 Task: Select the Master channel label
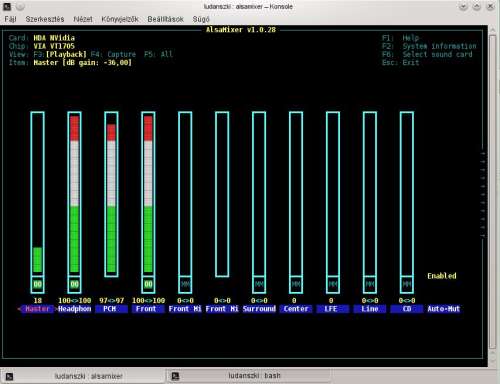[x=38, y=309]
